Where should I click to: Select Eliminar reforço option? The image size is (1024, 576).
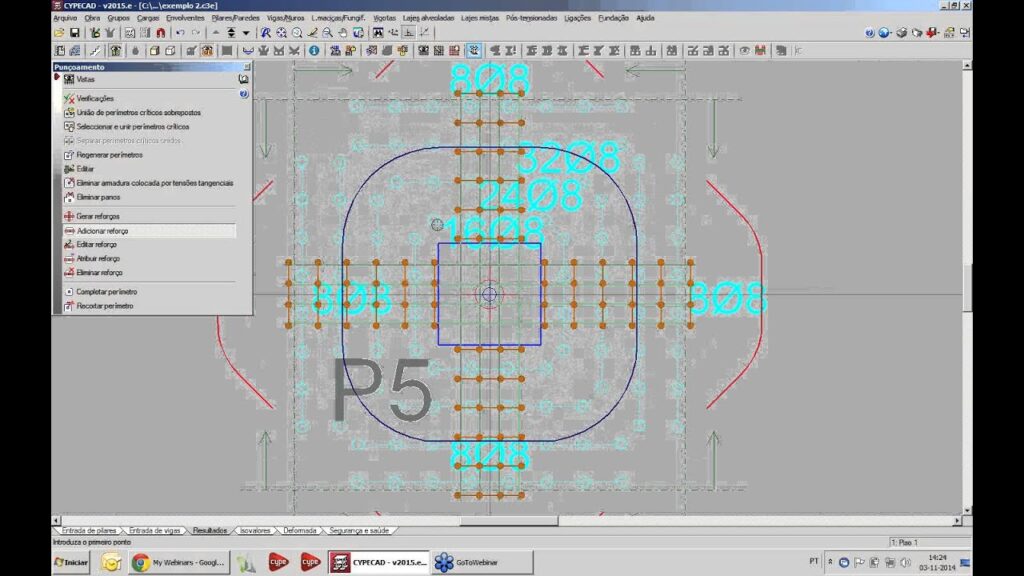(99, 272)
